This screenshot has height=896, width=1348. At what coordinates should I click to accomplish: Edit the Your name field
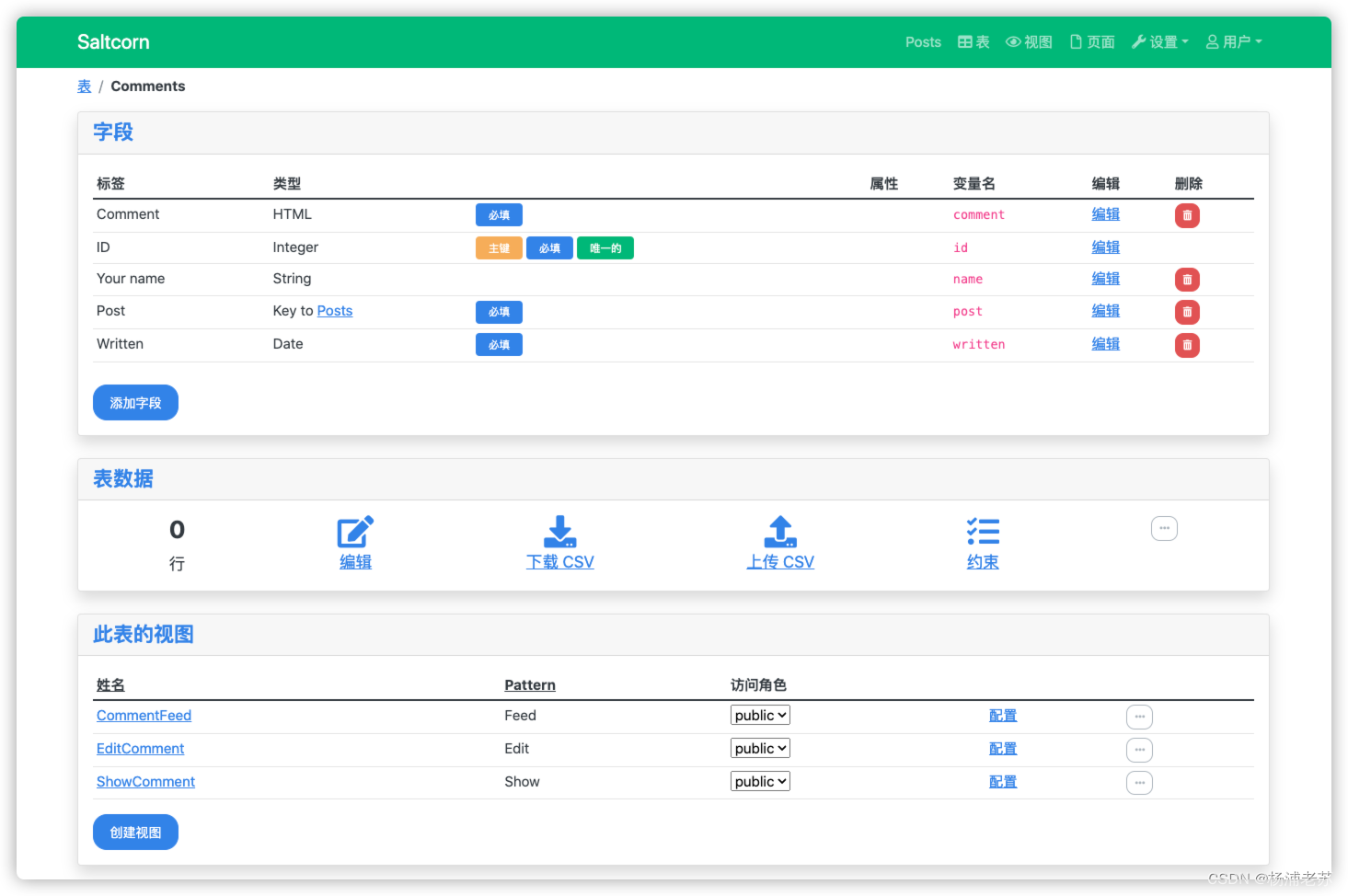[1105, 278]
